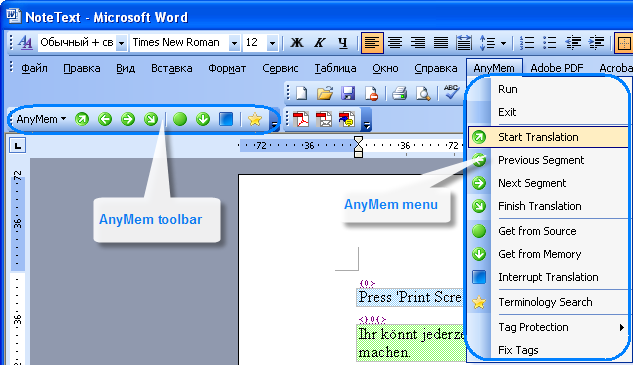Screen dimensions: 633x365
Task: Click Get from Source circle in toolbar
Action: (180, 119)
